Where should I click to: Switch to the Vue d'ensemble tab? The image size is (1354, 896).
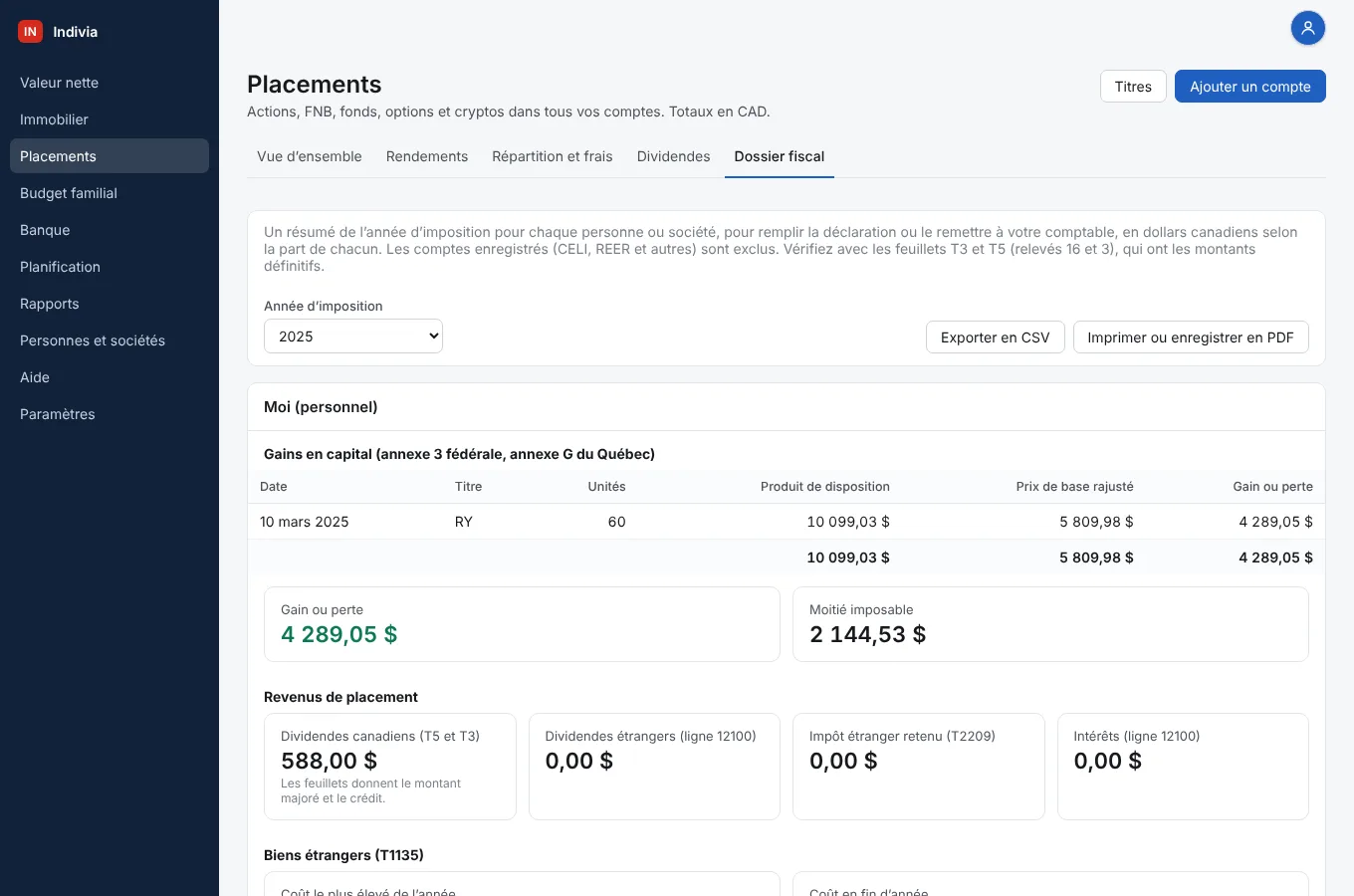(x=310, y=156)
